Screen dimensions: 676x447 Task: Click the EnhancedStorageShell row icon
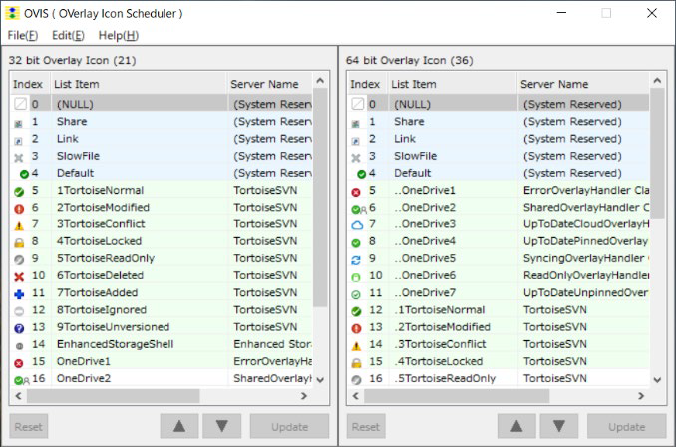point(19,346)
